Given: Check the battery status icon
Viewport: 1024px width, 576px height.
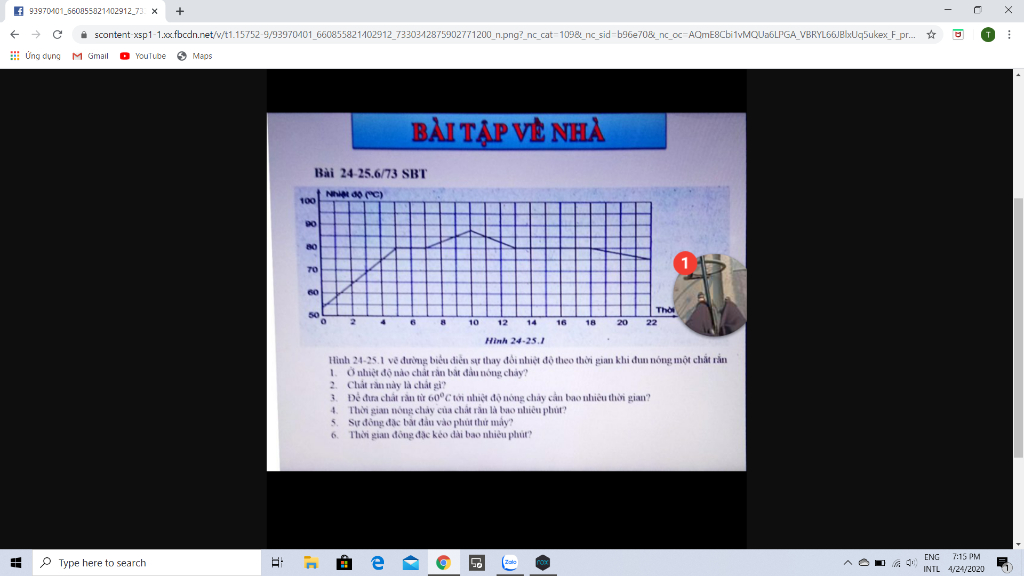Looking at the screenshot, I should pyautogui.click(x=880, y=562).
